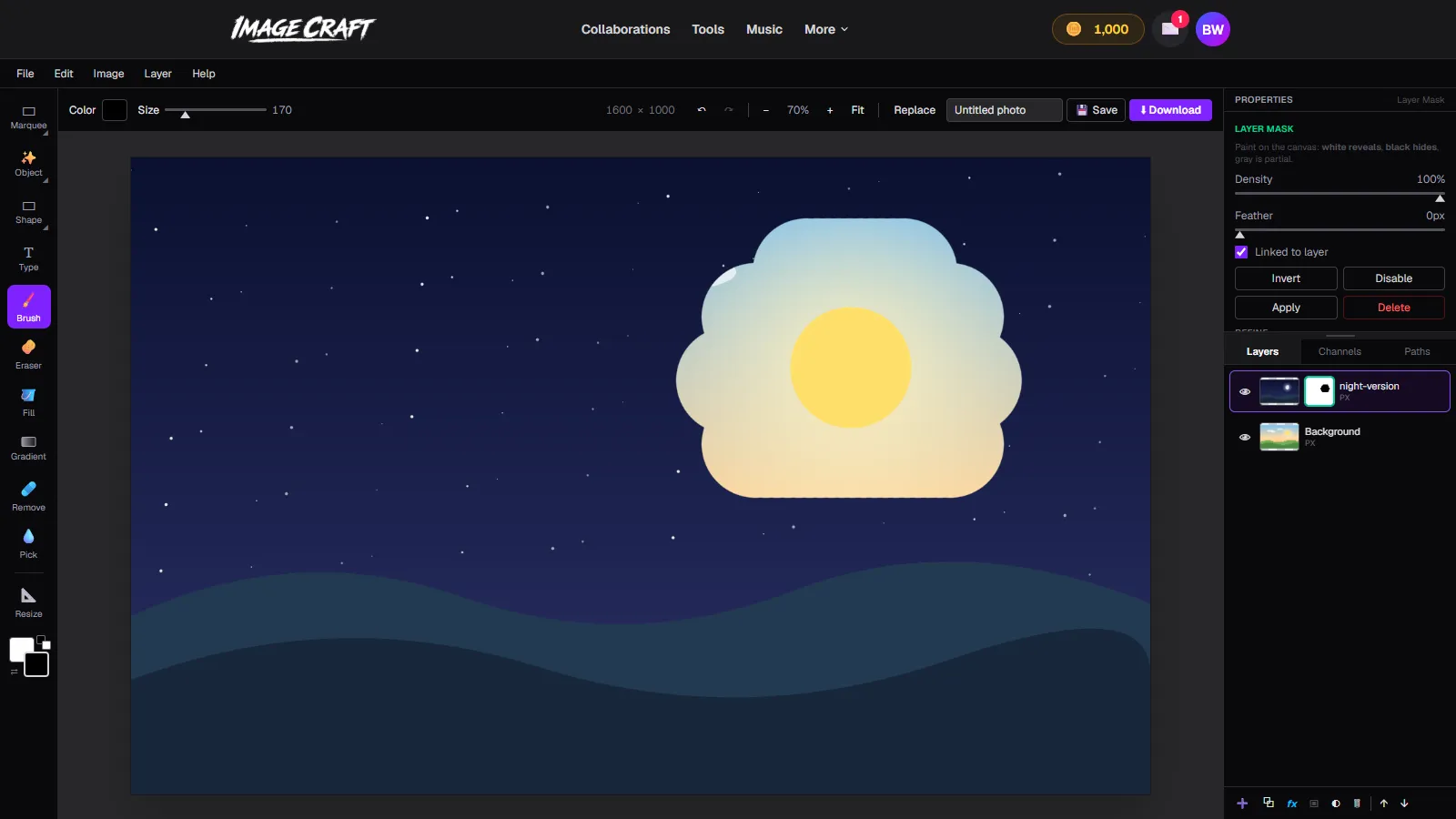Adjust the brush Size slider
Viewport: 1456px width, 819px height.
pyautogui.click(x=216, y=110)
